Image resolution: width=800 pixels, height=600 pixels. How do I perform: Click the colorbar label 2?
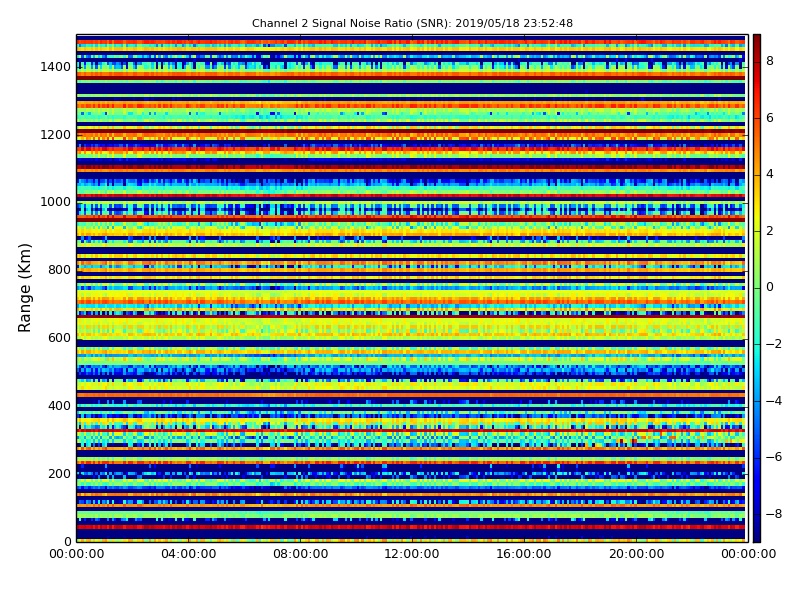click(770, 231)
